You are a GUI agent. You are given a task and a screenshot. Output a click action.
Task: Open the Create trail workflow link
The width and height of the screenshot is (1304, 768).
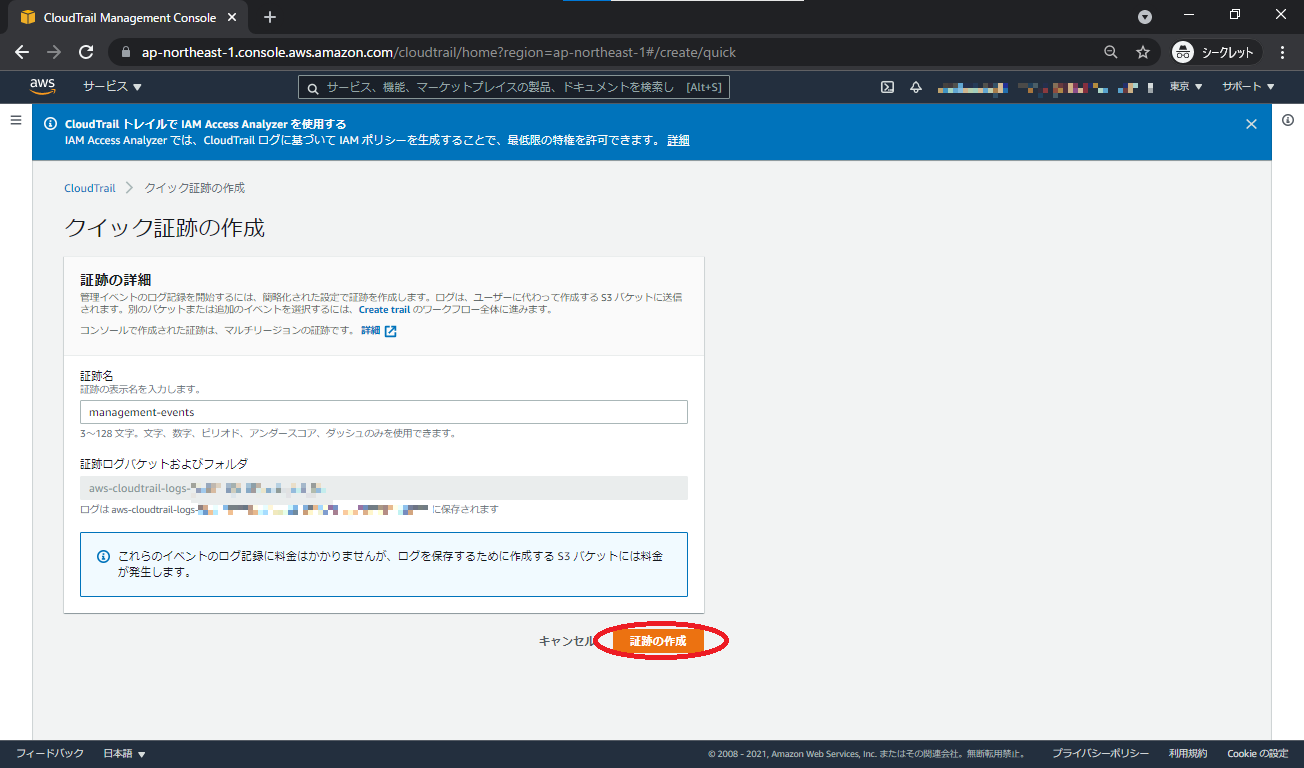384,310
